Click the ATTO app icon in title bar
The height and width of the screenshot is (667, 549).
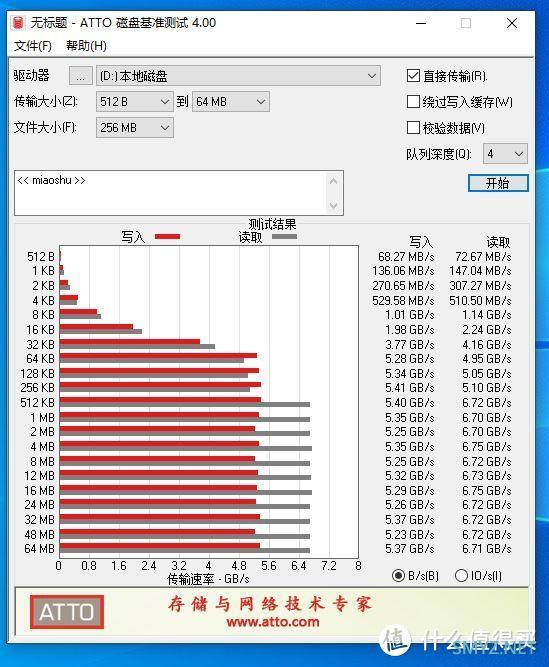coord(18,23)
